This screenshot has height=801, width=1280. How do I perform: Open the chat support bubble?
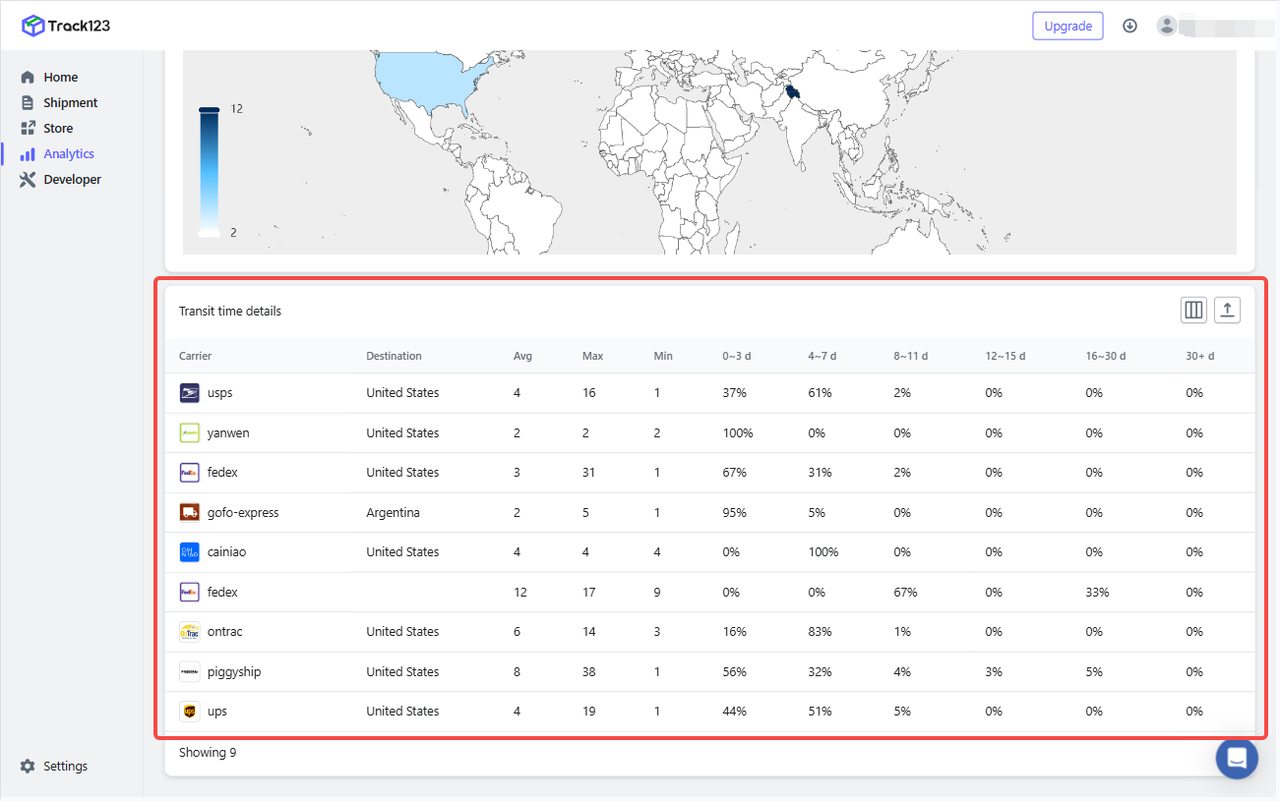[x=1237, y=757]
